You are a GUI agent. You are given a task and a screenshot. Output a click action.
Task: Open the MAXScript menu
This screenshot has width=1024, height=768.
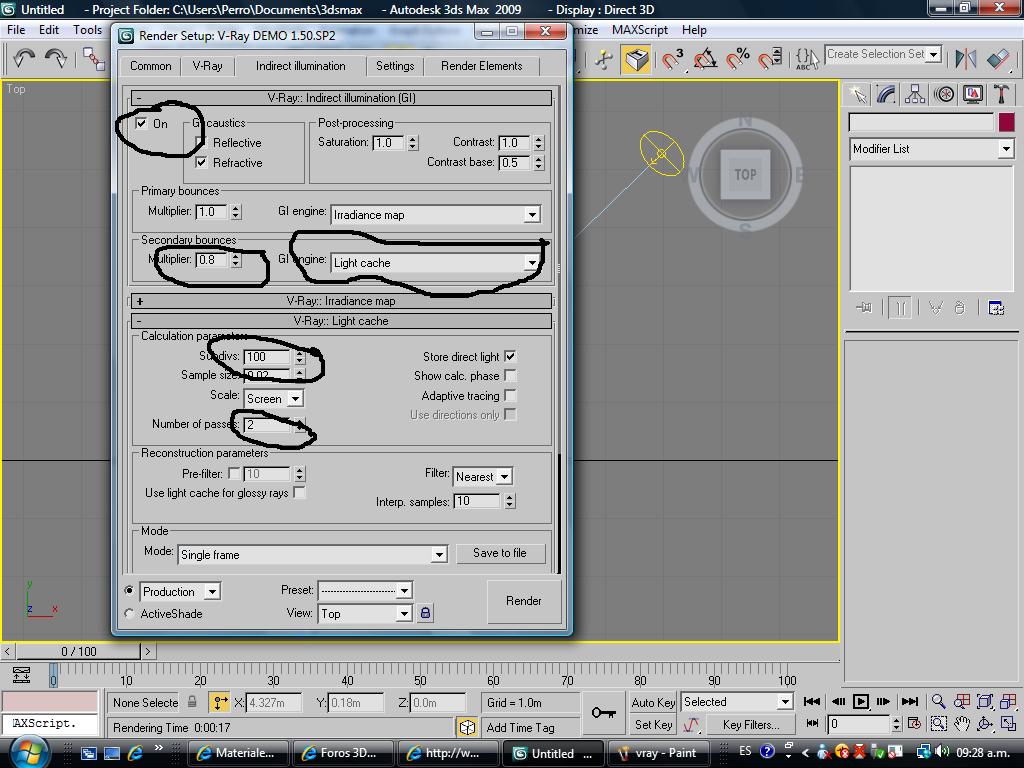point(639,30)
